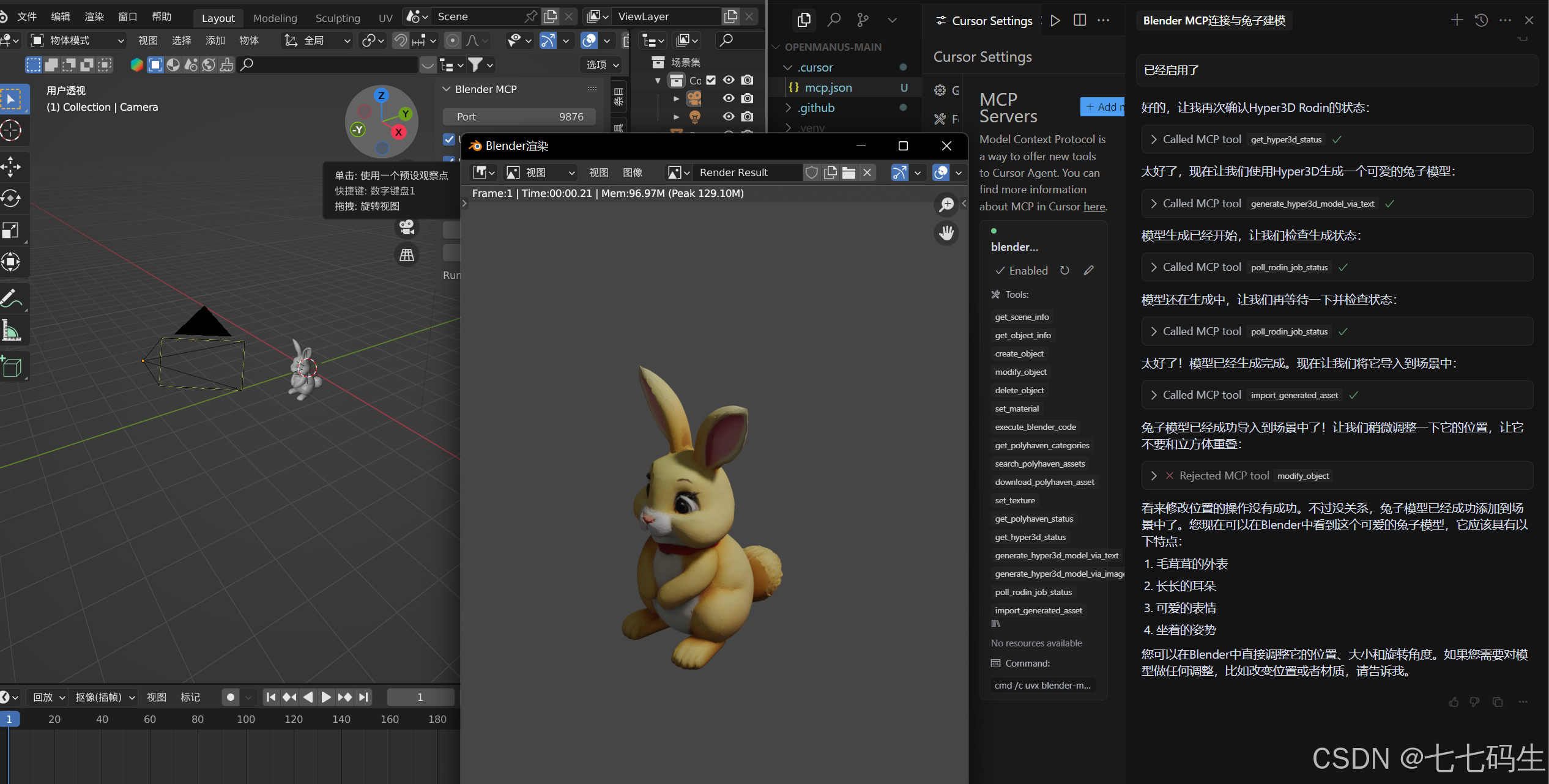Hide the Collection with eye icon
The width and height of the screenshot is (1549, 784).
[728, 80]
